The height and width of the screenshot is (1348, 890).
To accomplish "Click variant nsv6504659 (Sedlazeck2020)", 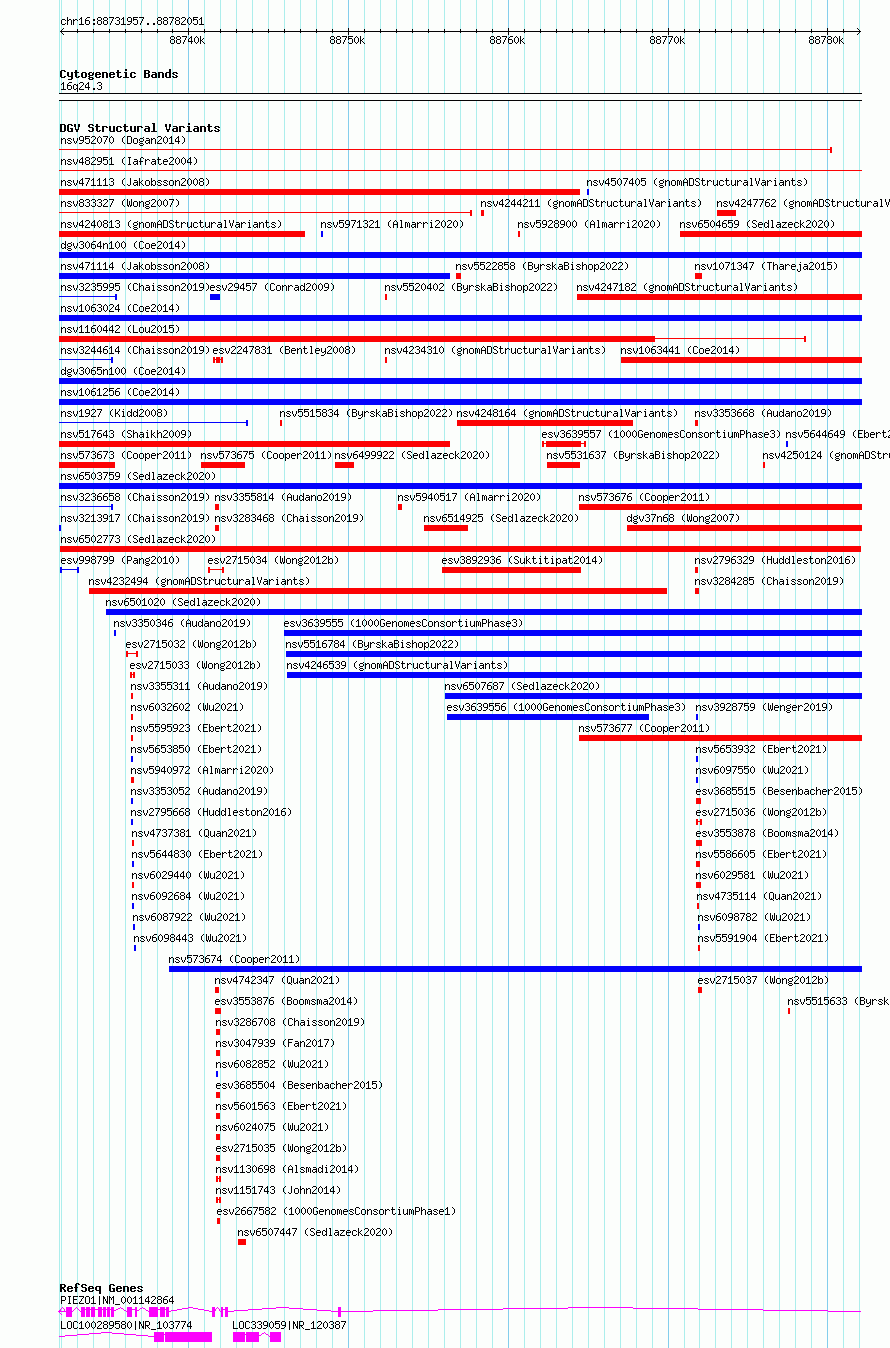I will pyautogui.click(x=757, y=224).
